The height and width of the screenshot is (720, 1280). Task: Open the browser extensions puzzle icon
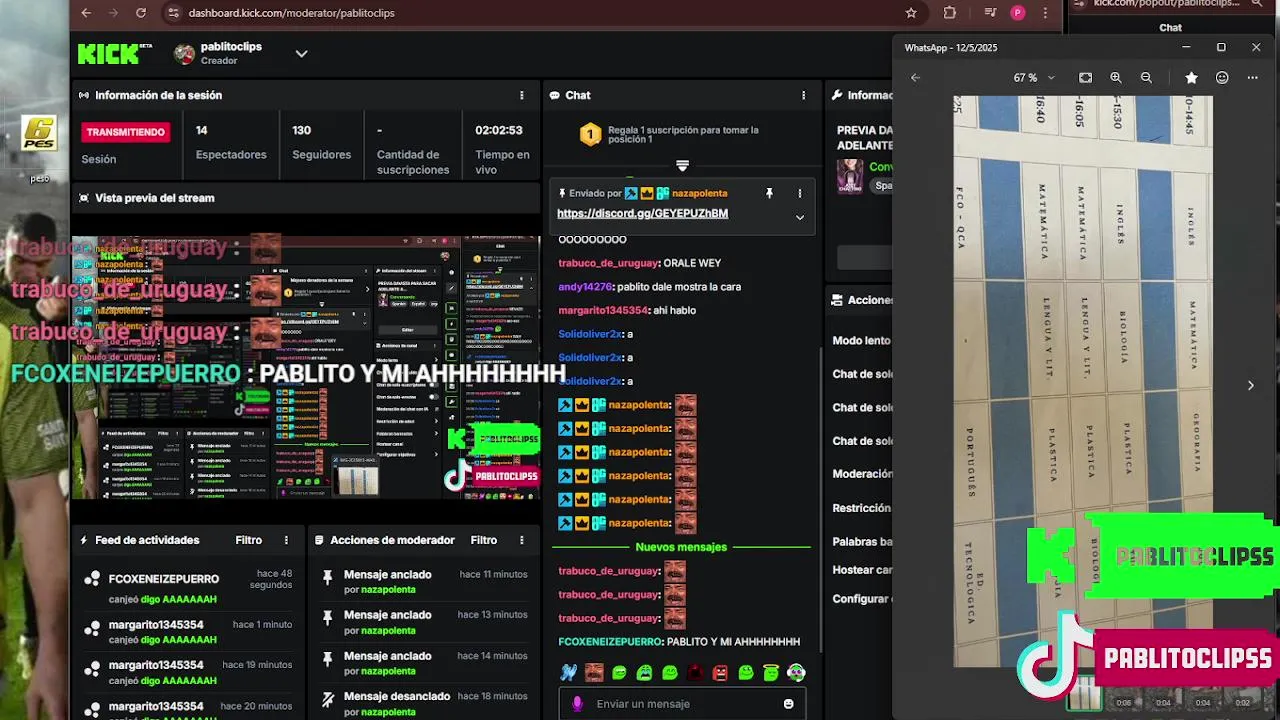949,13
